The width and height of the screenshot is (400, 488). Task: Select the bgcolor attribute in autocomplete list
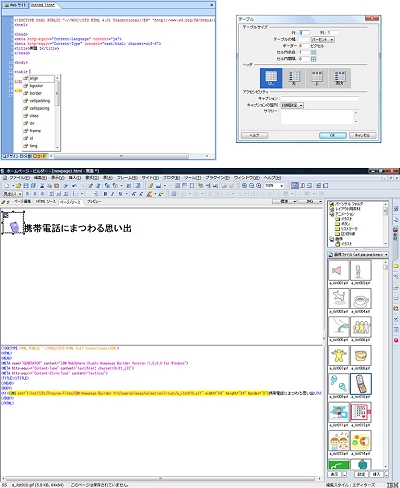pos(36,86)
